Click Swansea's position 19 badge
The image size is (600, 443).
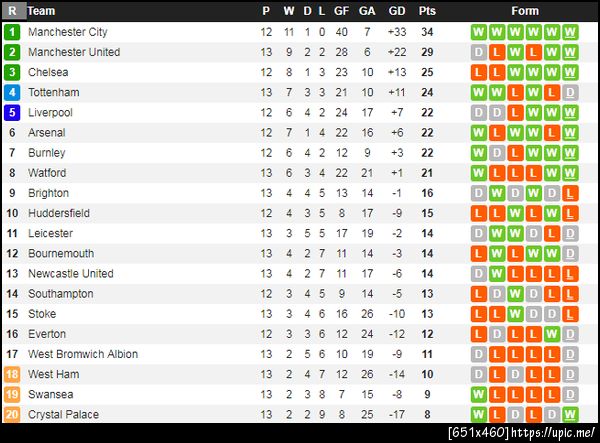click(x=12, y=394)
